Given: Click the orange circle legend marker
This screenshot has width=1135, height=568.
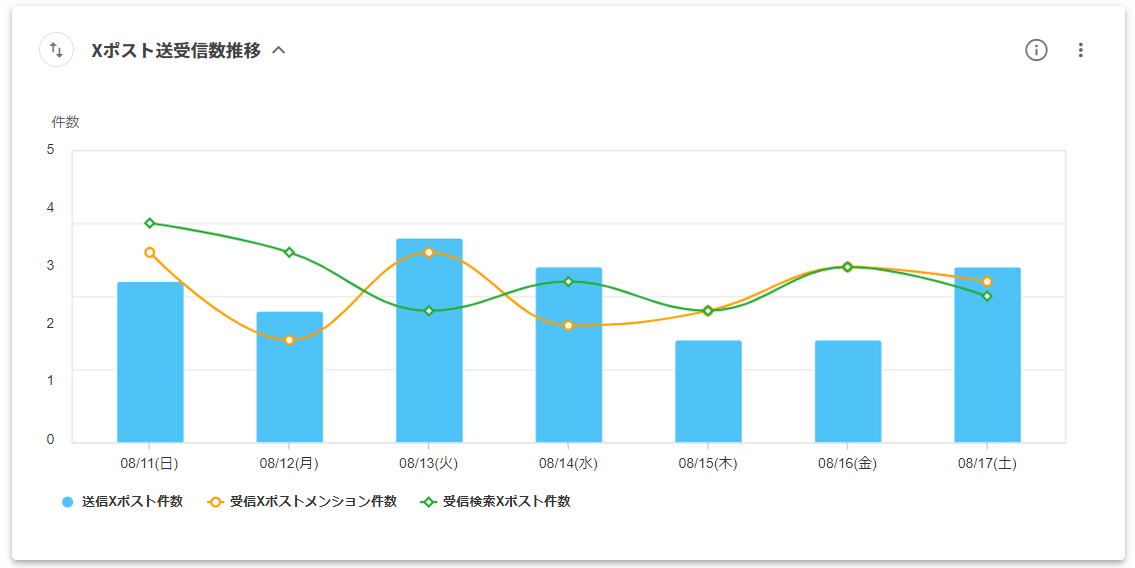Looking at the screenshot, I should click(215, 502).
